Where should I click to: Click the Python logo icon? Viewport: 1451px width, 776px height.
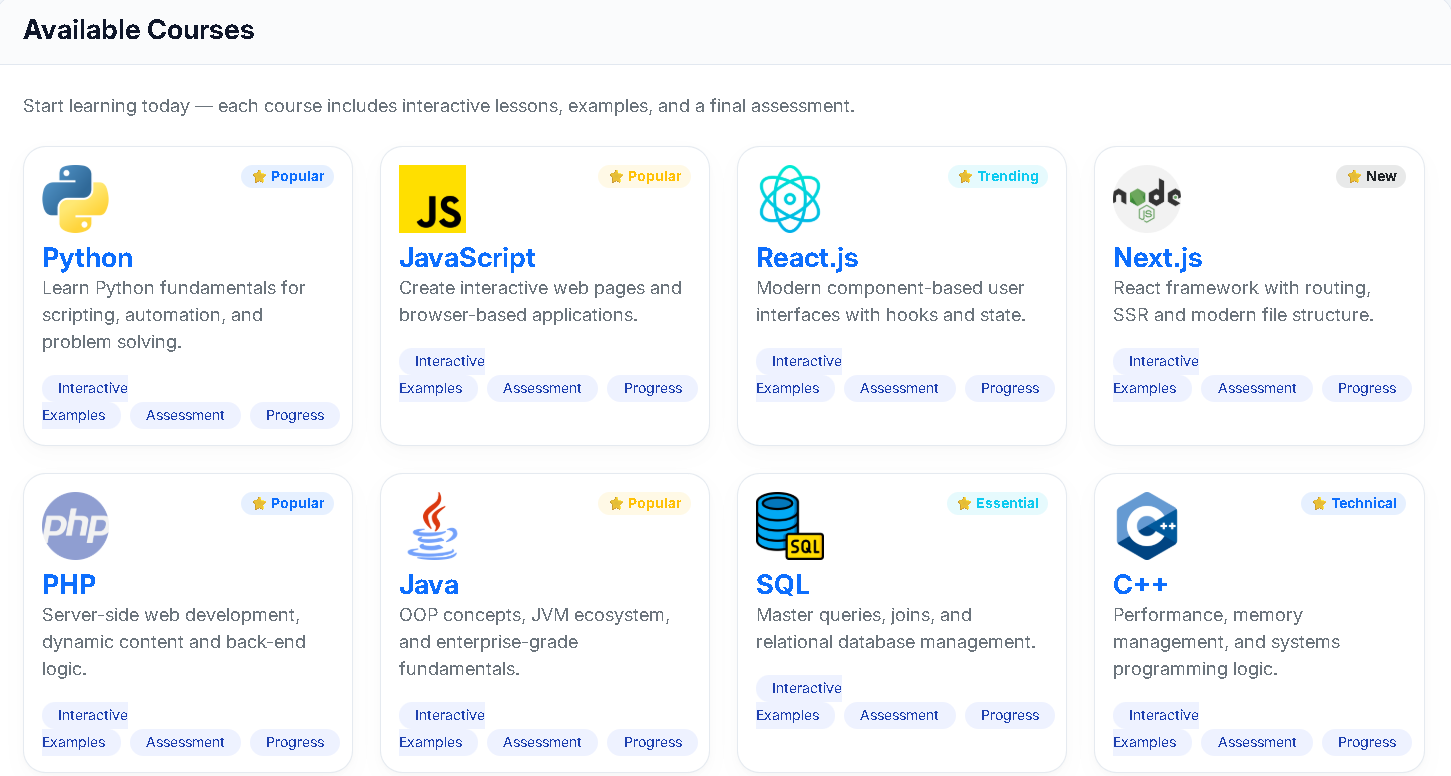(75, 199)
